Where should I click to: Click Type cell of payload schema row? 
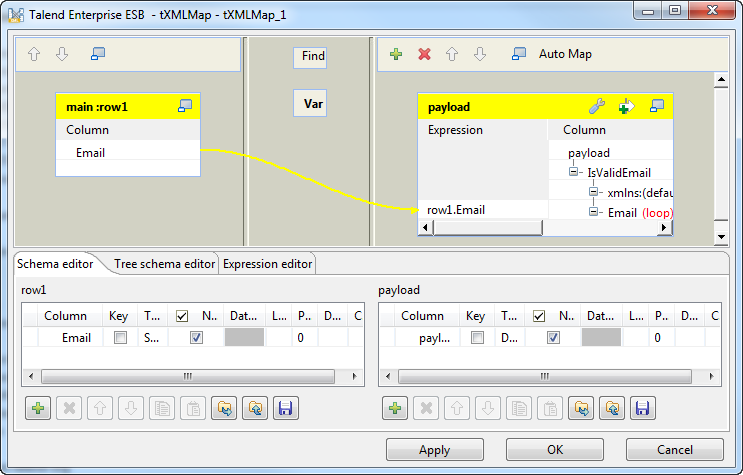(x=509, y=338)
